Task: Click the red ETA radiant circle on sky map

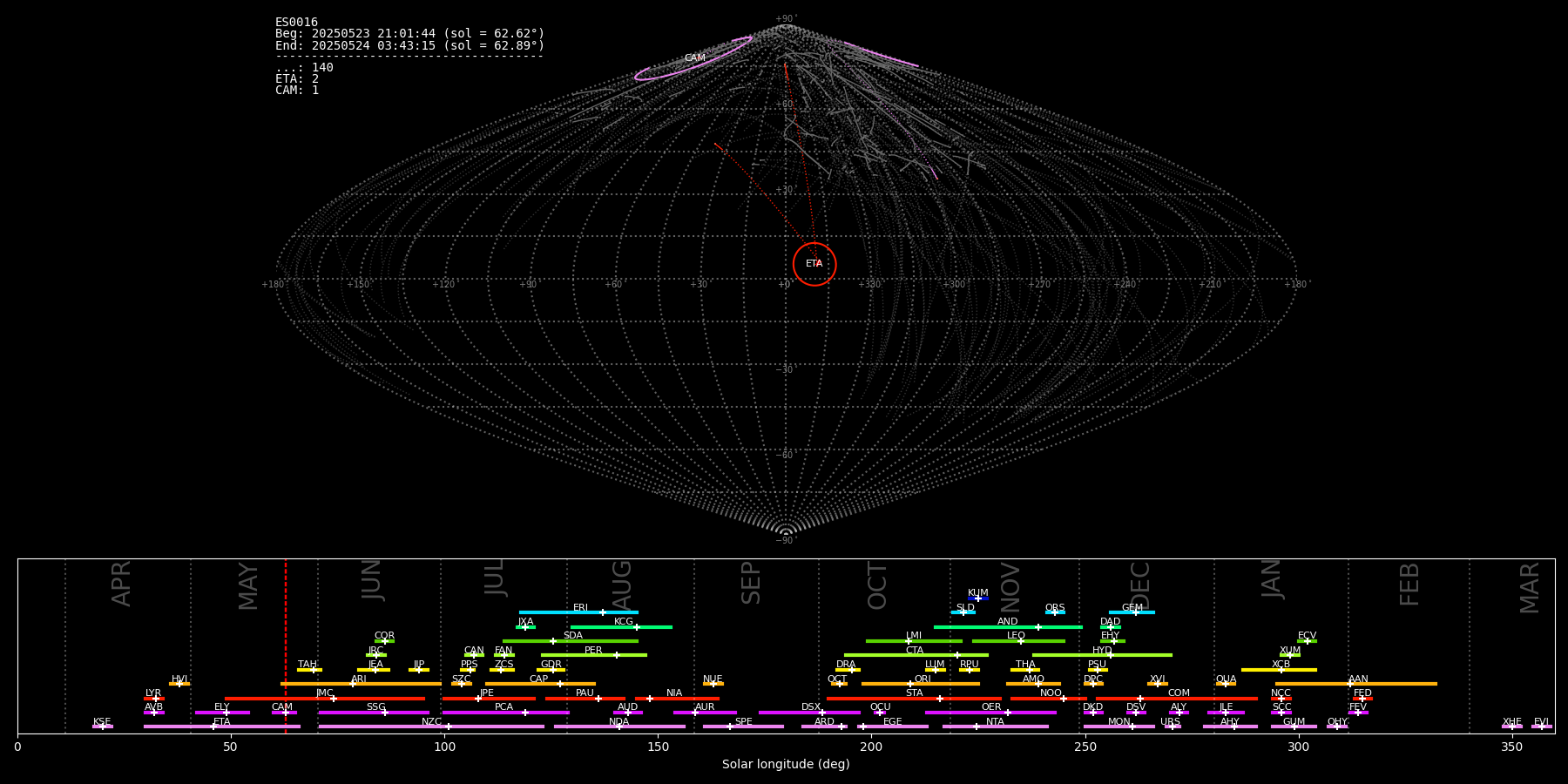Action: (x=814, y=264)
